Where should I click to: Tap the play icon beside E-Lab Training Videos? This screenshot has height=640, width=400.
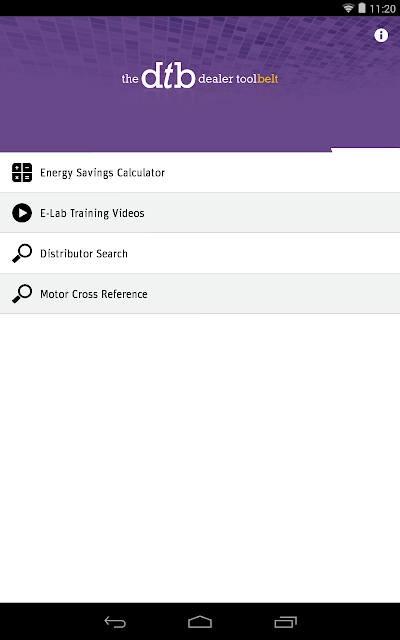[22, 213]
